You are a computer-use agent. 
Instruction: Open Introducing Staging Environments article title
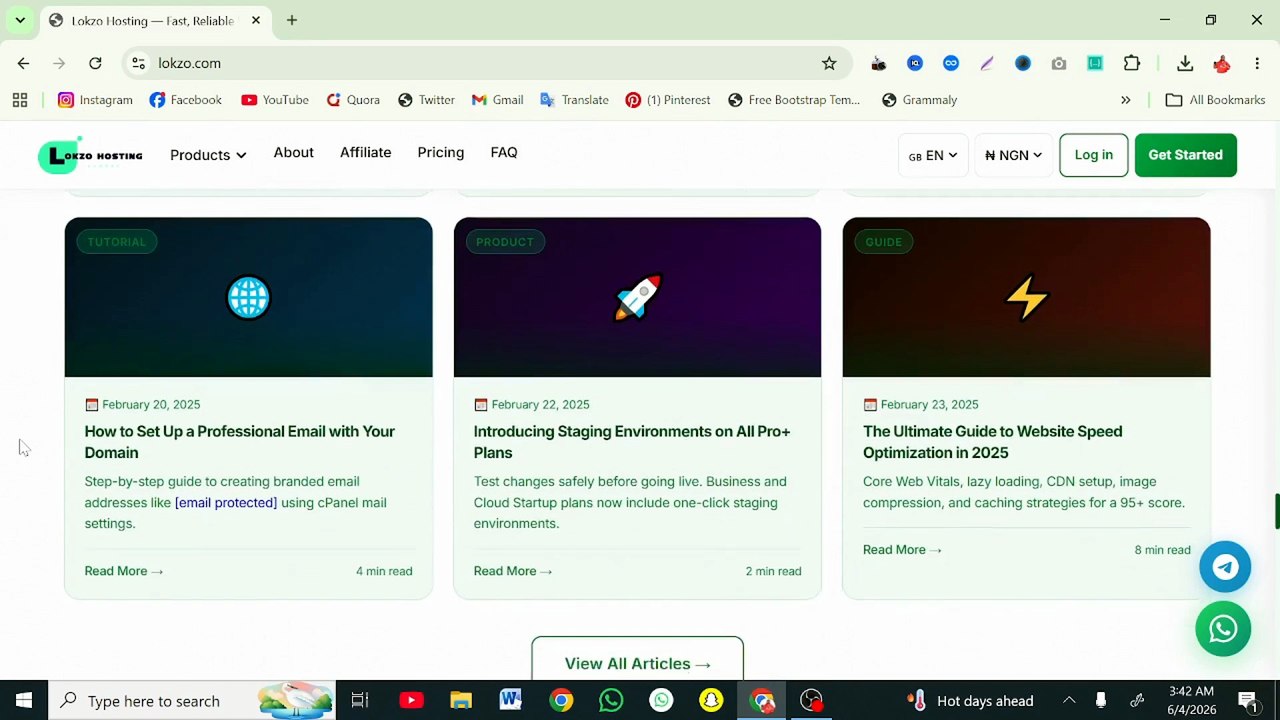click(632, 442)
